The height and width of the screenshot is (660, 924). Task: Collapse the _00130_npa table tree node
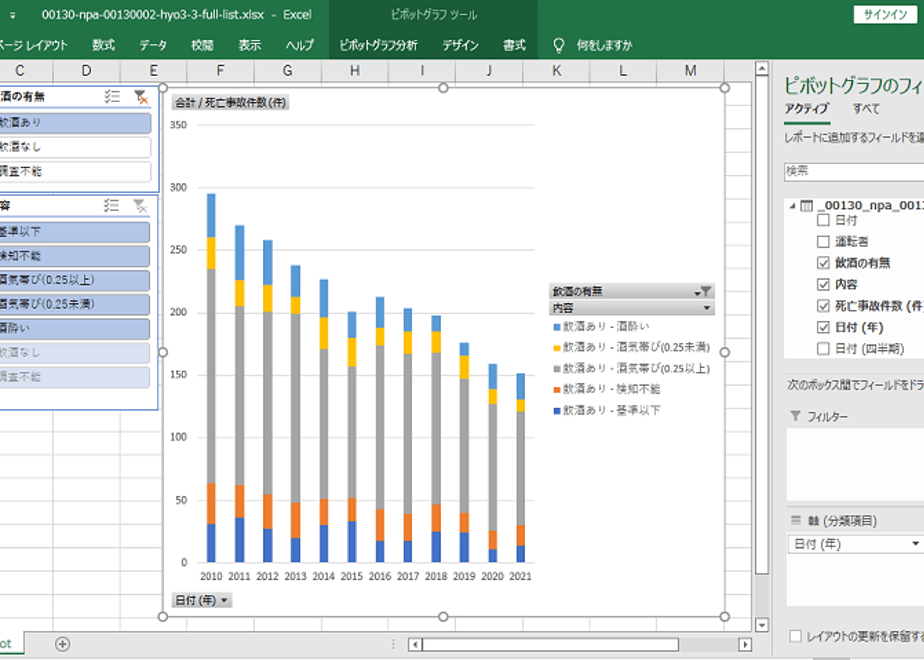point(793,206)
